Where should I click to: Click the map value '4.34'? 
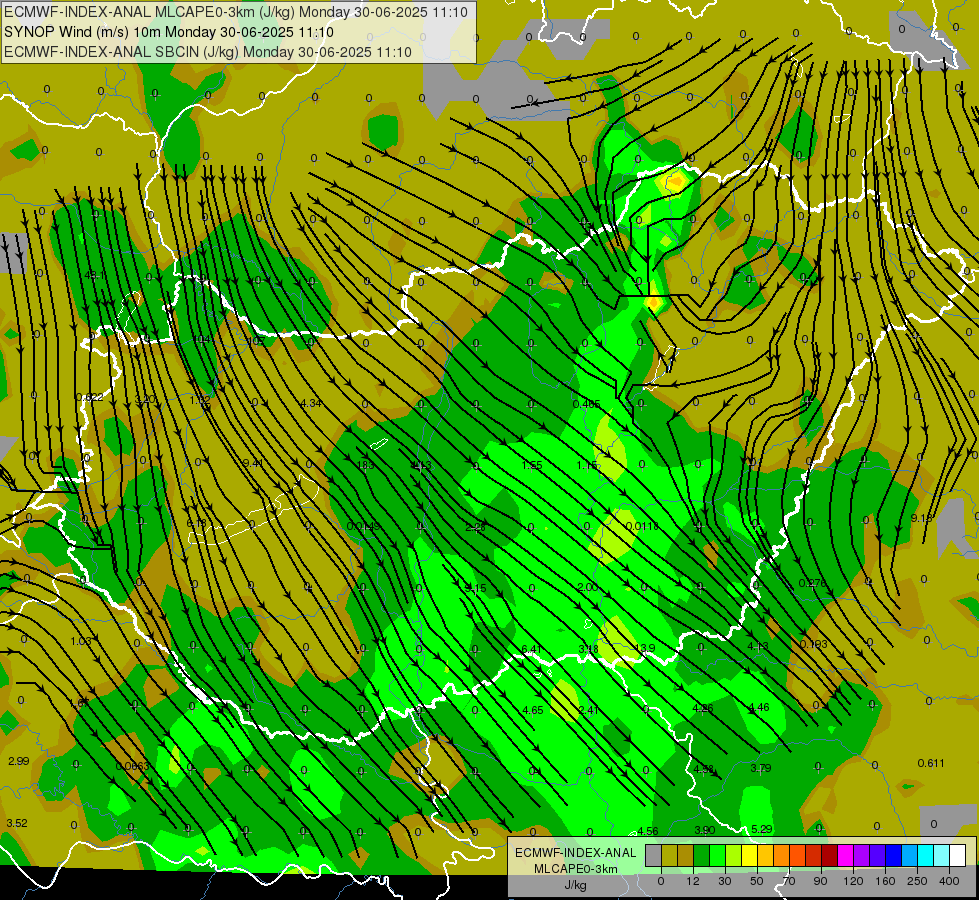pyautogui.click(x=311, y=403)
